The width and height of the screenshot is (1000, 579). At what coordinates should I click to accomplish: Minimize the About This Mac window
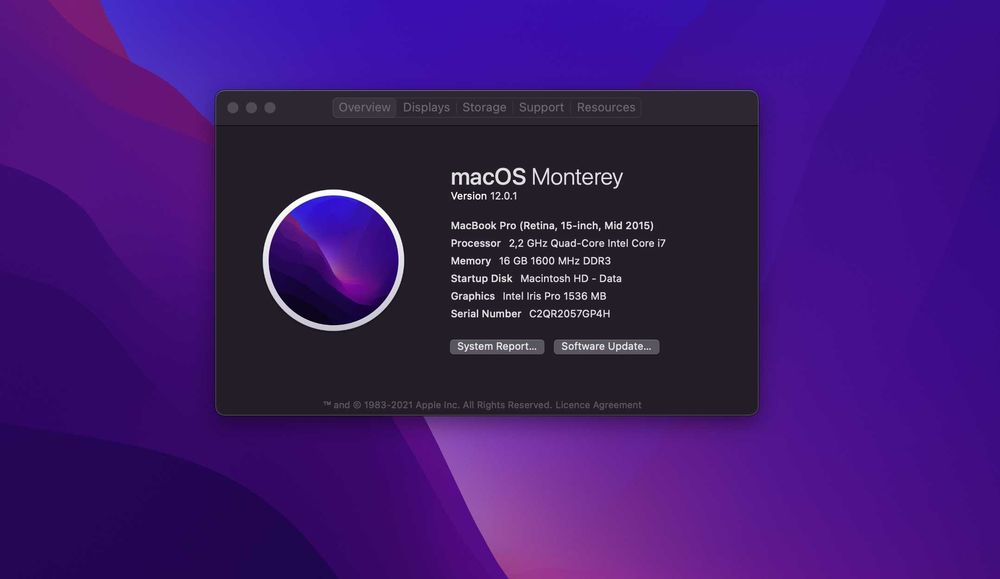[251, 108]
